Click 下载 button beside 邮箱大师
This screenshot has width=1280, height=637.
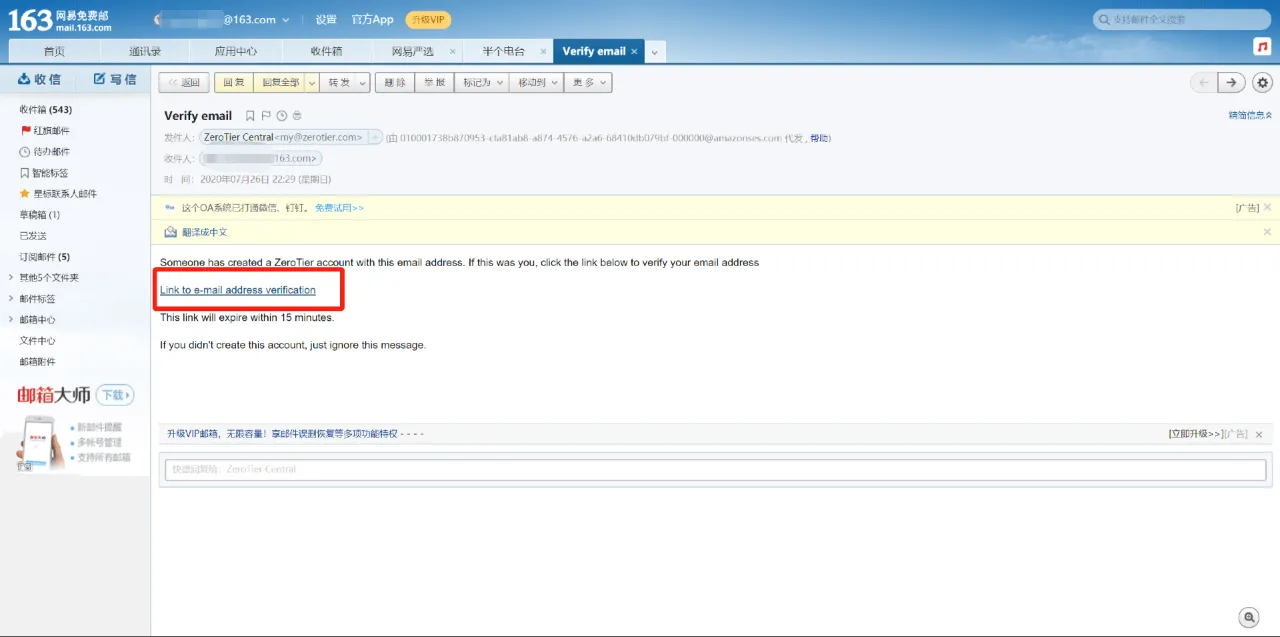point(115,395)
